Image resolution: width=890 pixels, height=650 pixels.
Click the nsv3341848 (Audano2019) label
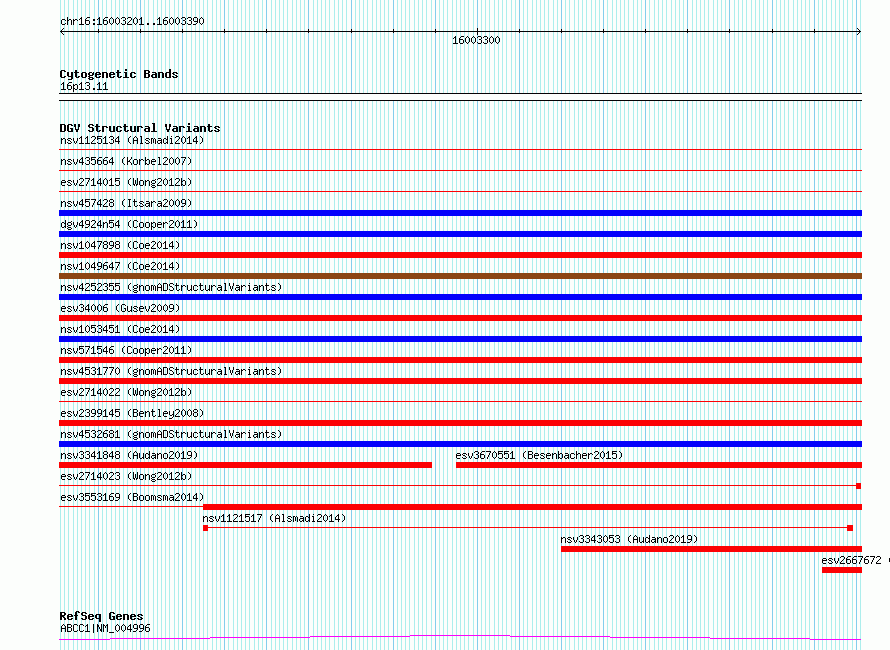coord(129,455)
